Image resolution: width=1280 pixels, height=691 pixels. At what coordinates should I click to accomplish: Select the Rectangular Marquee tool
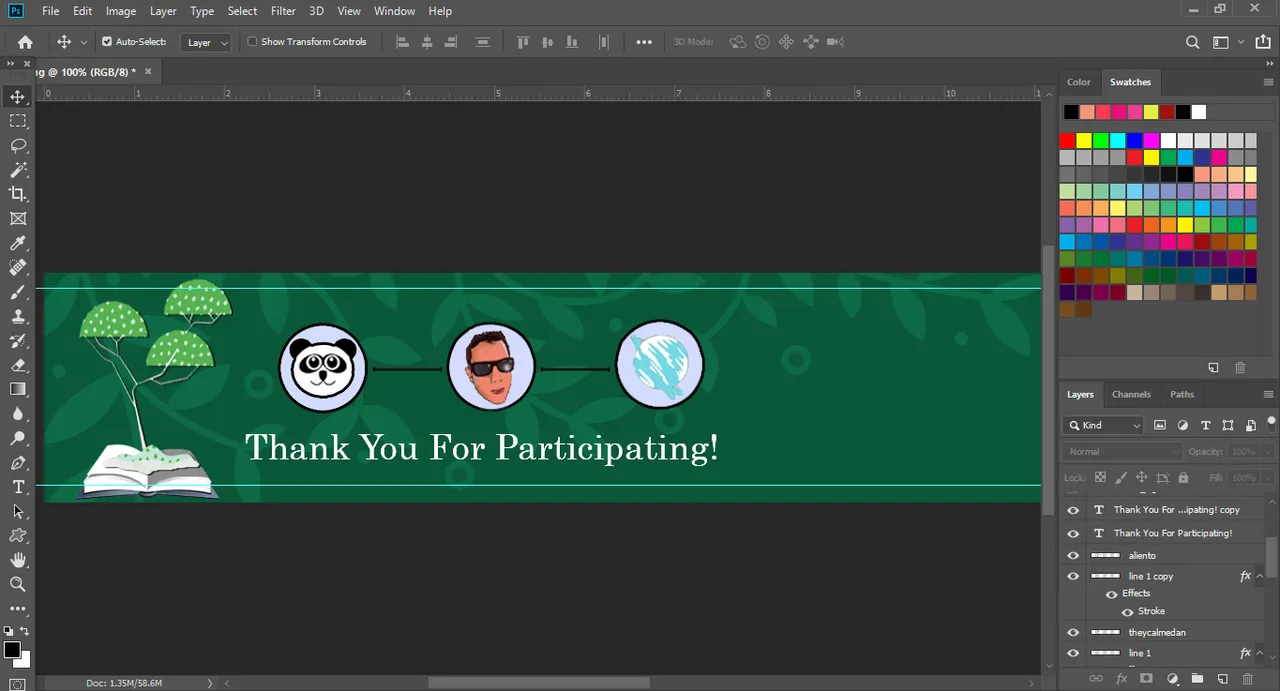pos(18,121)
